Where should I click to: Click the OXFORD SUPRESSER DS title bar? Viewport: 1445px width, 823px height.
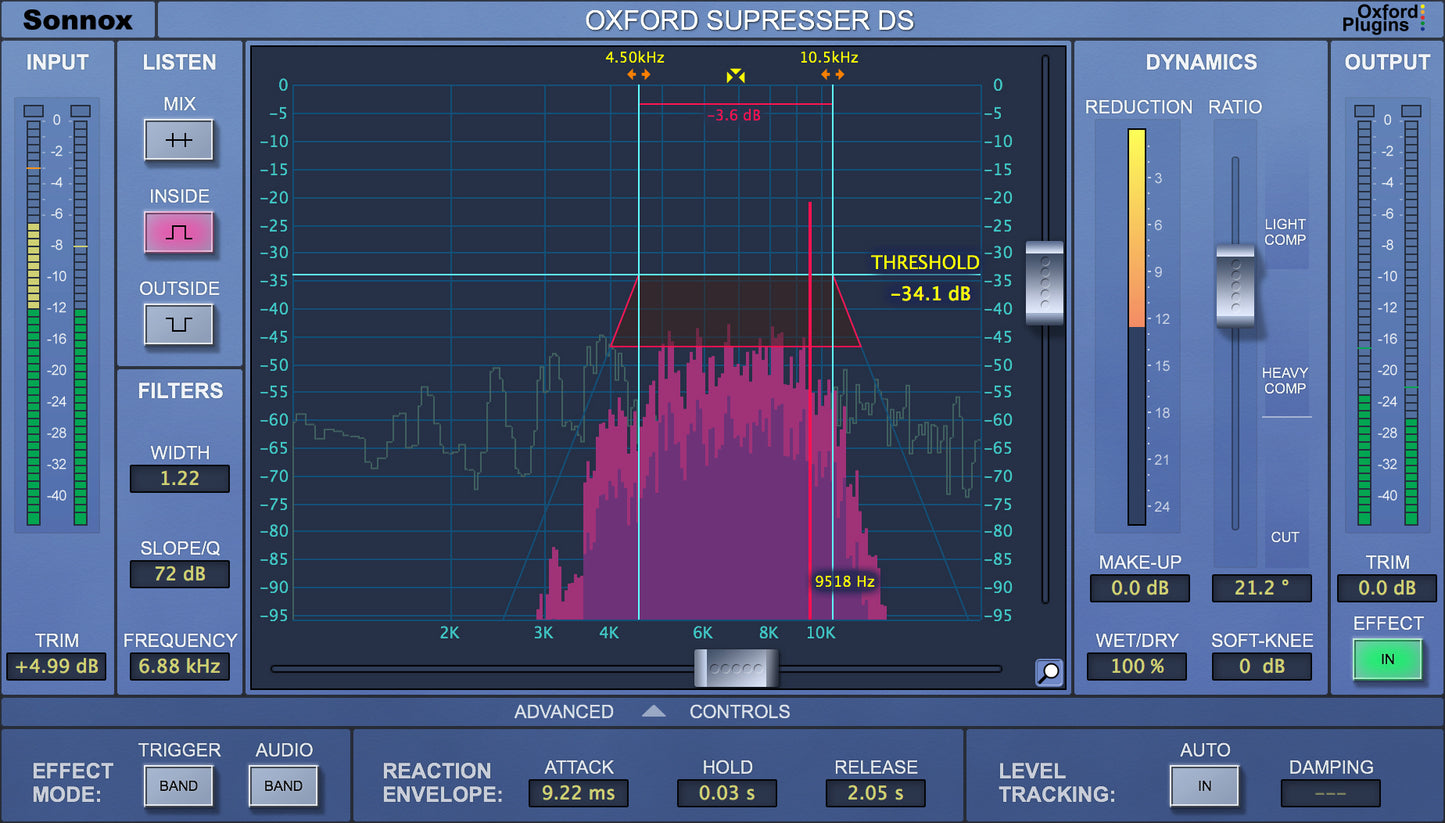tap(749, 18)
